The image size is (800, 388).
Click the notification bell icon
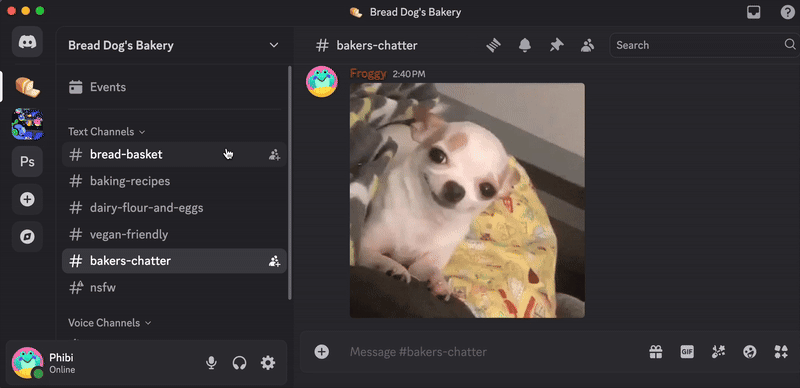click(x=524, y=45)
